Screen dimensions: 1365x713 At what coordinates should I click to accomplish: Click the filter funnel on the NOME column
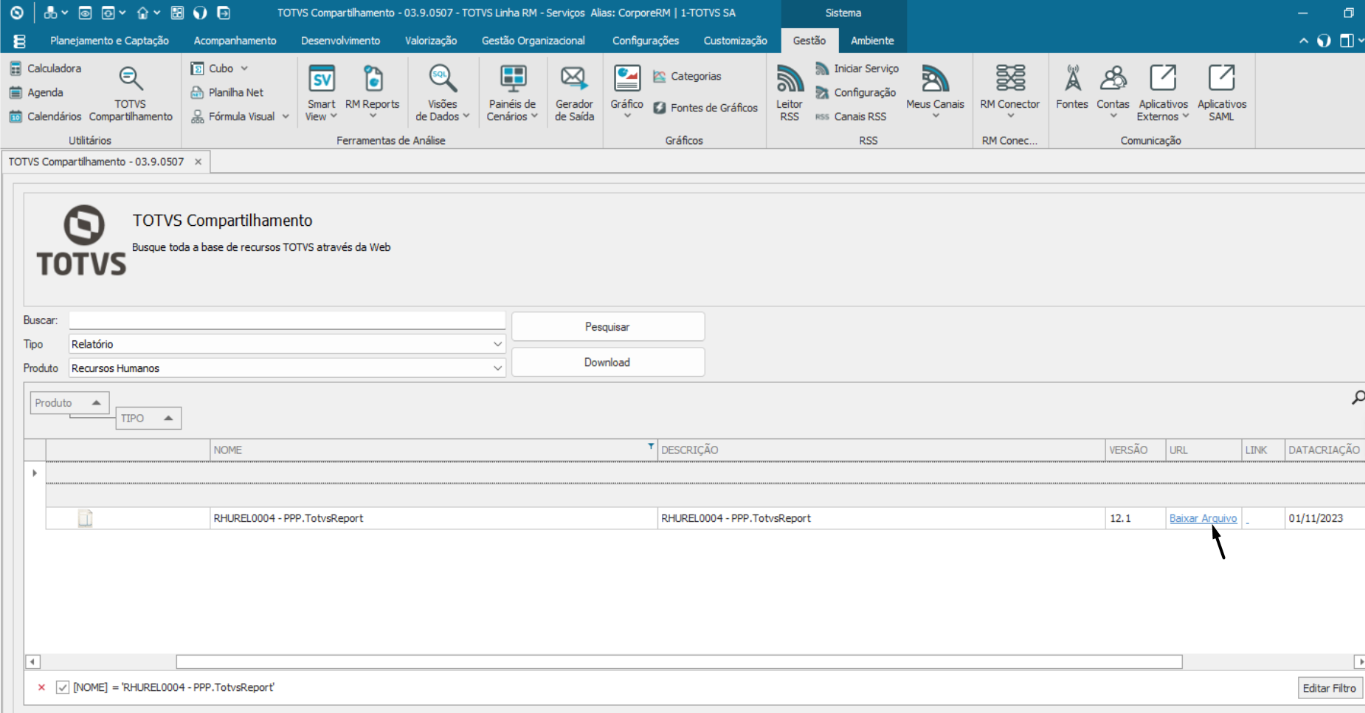coord(651,446)
